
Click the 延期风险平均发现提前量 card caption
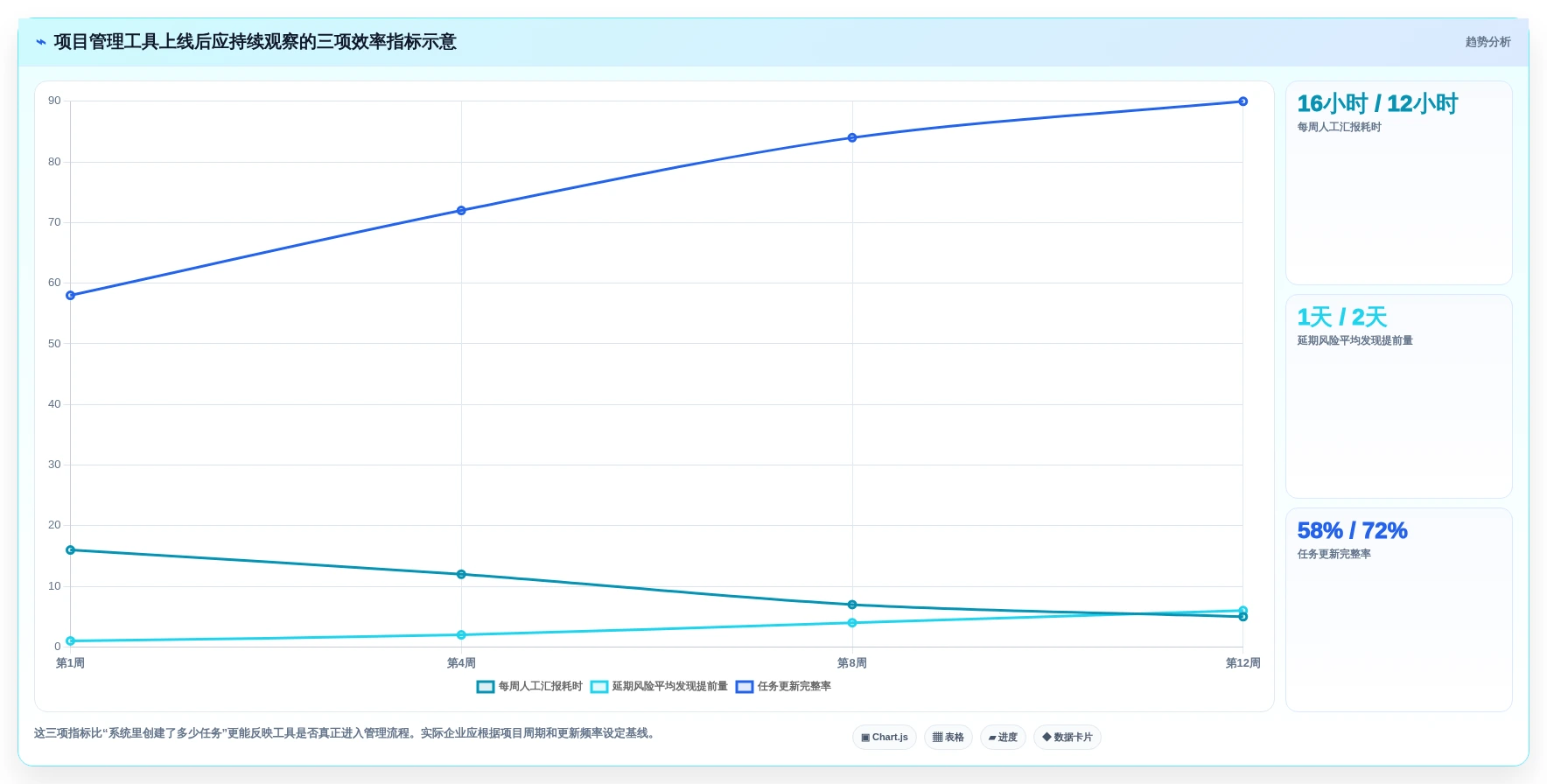pyautogui.click(x=1354, y=341)
